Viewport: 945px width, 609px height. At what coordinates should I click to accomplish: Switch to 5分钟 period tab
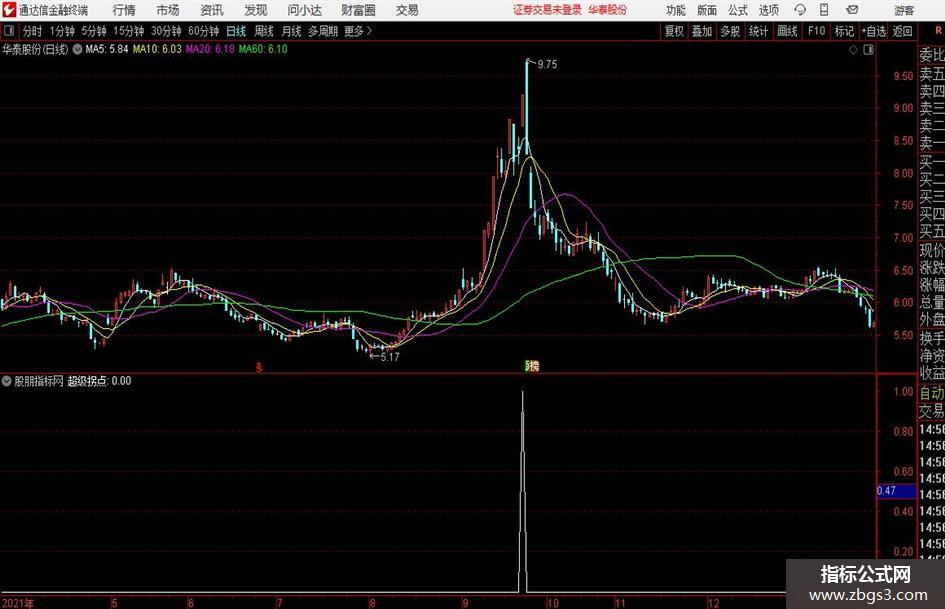pos(94,31)
